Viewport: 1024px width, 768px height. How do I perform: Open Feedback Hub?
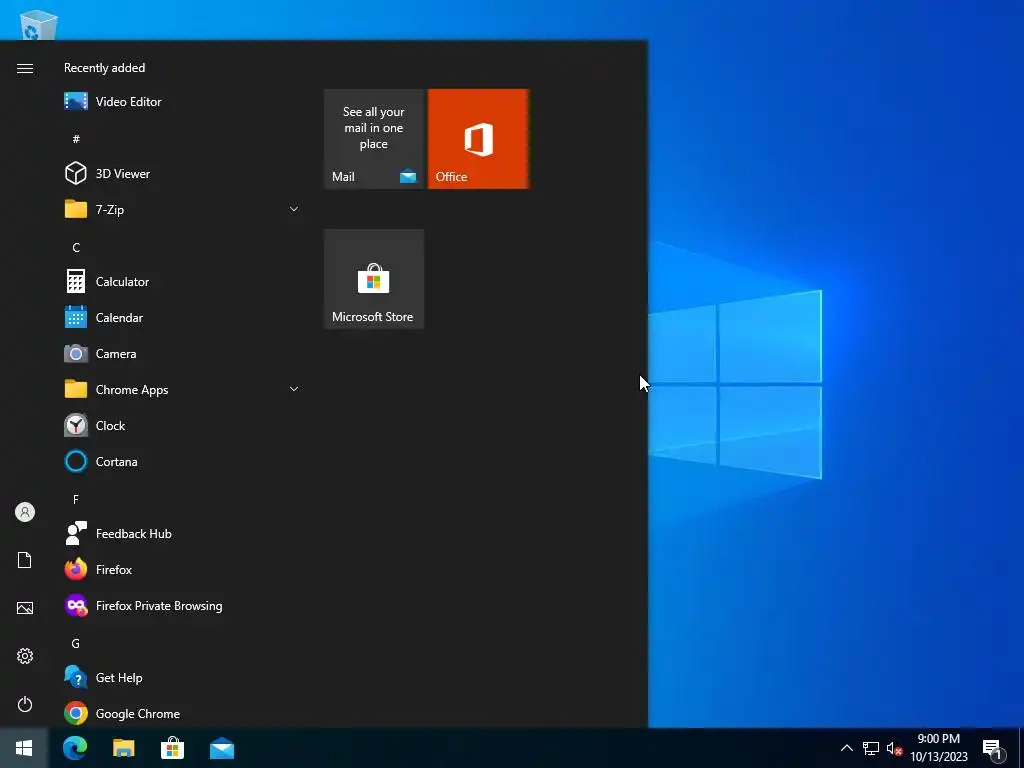pyautogui.click(x=182, y=534)
